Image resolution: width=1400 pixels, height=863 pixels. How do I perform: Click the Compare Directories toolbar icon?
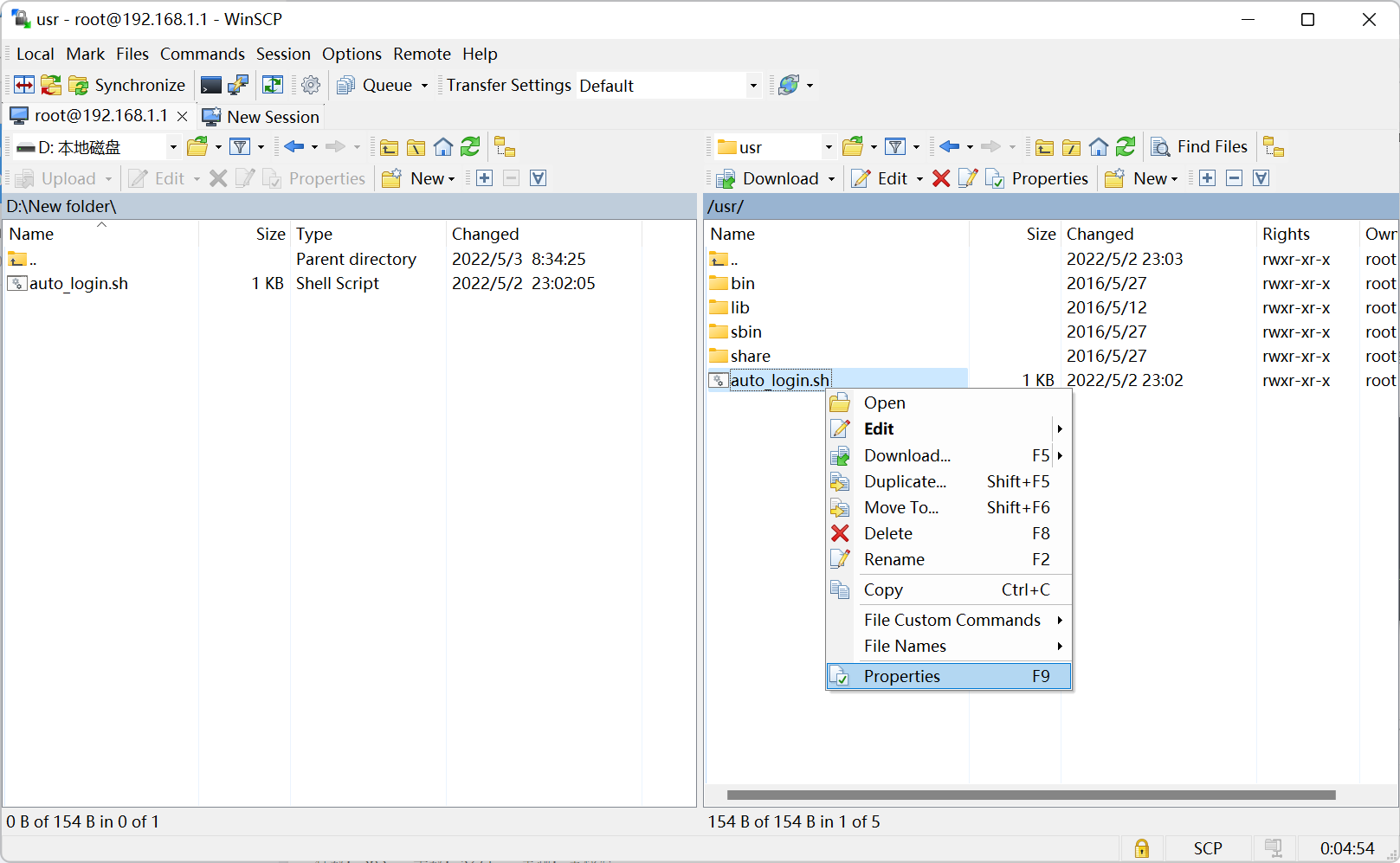24,85
